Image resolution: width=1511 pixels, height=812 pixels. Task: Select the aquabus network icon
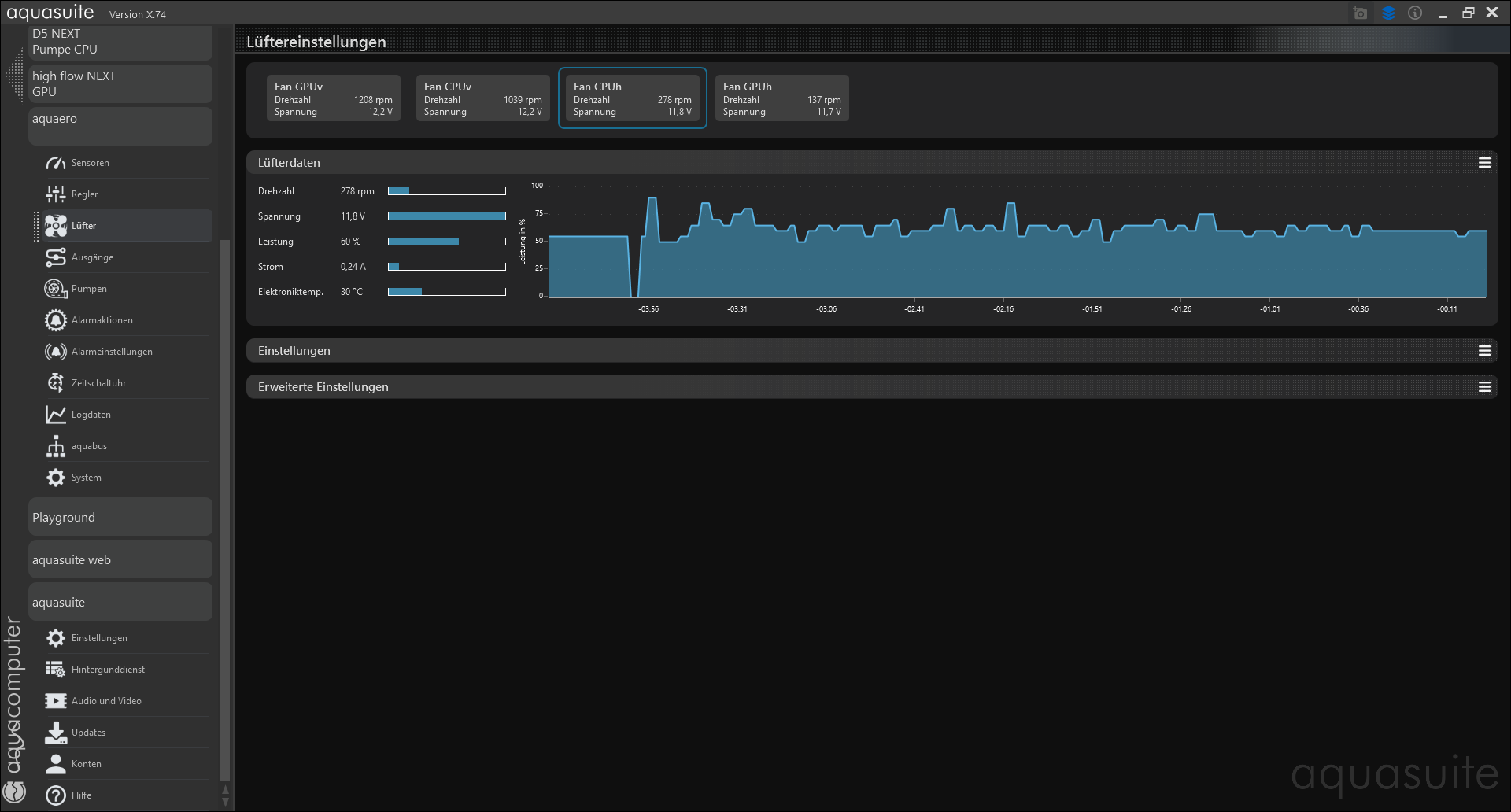(55, 446)
